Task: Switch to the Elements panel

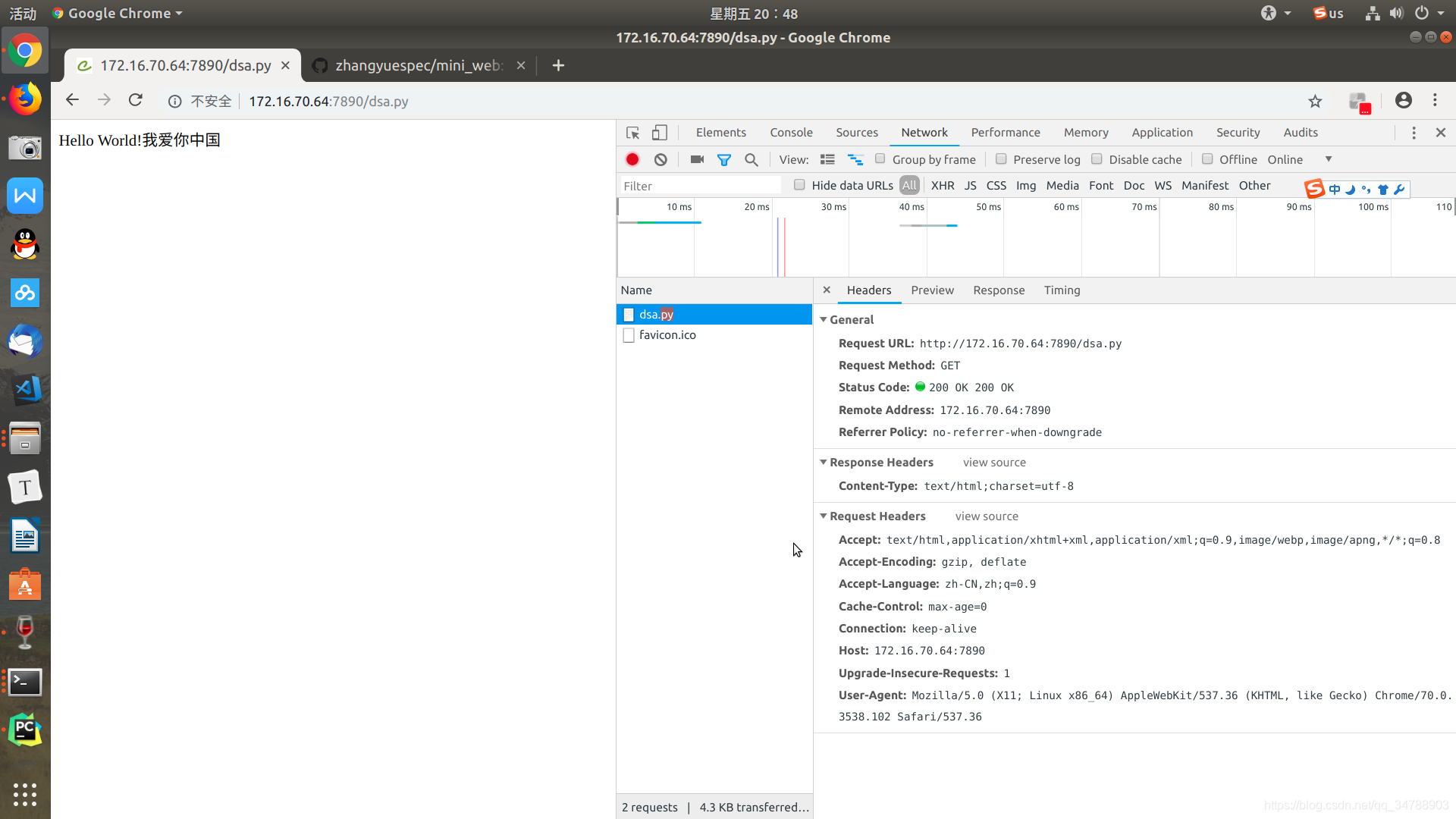Action: tap(720, 132)
